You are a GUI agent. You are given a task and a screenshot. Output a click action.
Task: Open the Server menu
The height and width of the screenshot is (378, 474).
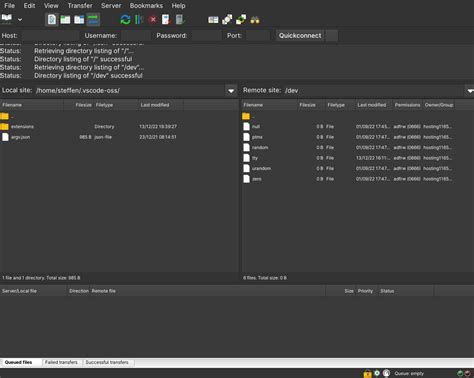click(111, 6)
